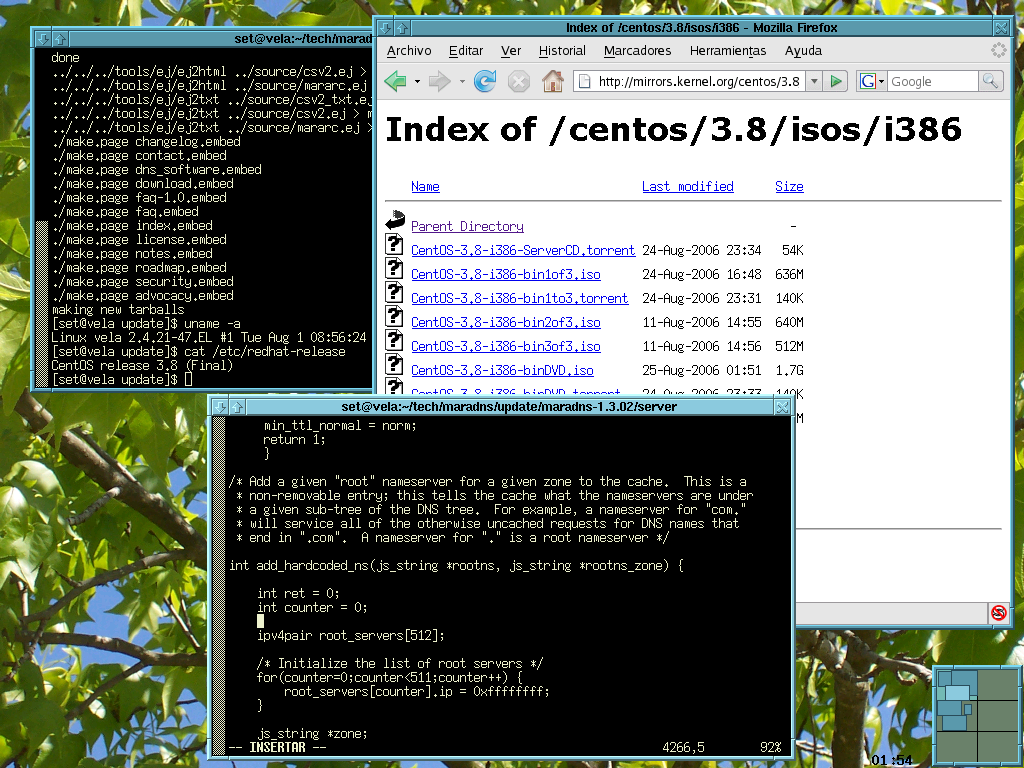1024x768 pixels.
Task: Click the file icon beside CentOS-3.8-i386-bin1of3.iso
Action: tap(394, 268)
